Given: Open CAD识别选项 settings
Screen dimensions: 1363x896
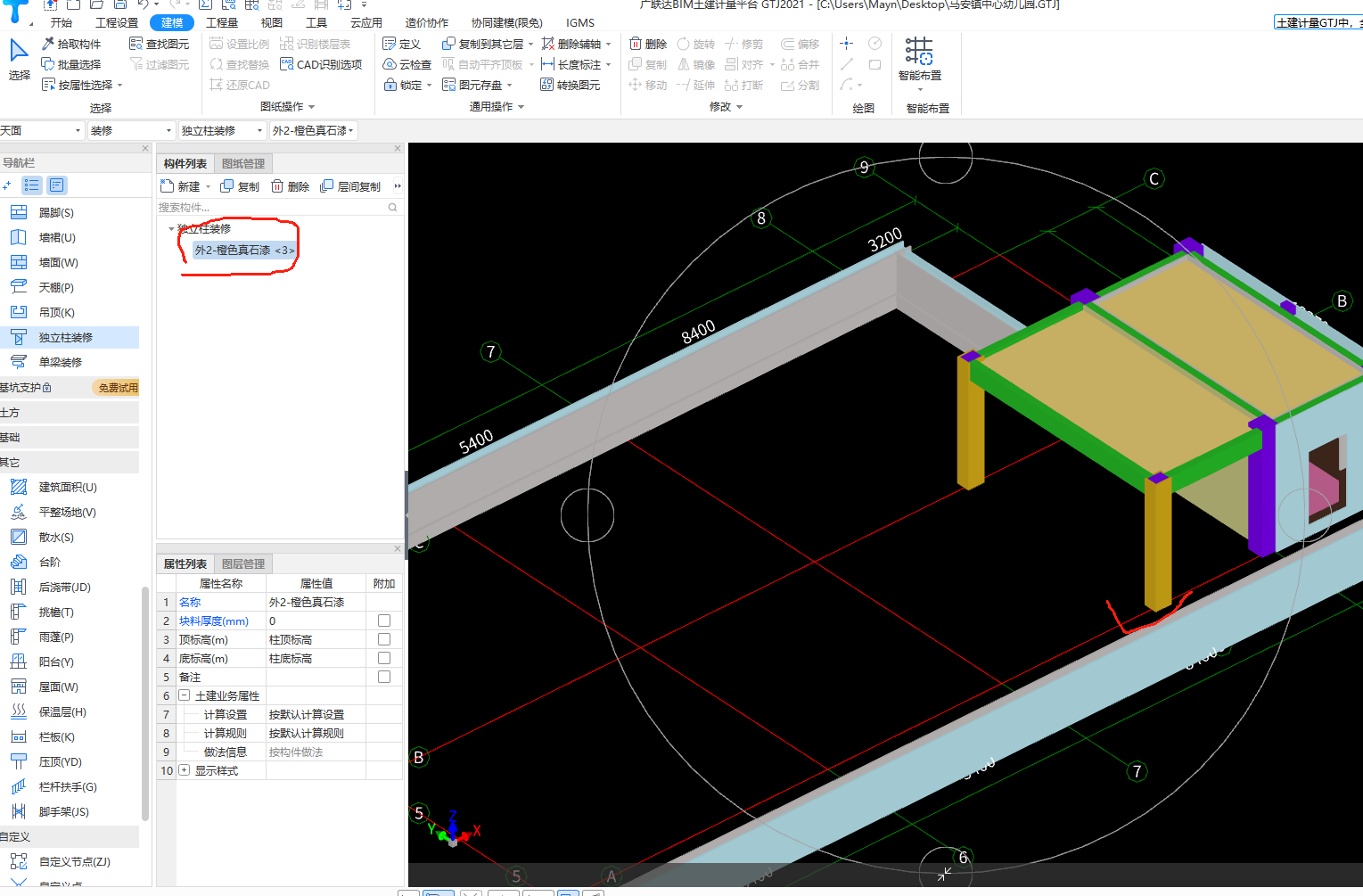Looking at the screenshot, I should pyautogui.click(x=321, y=64).
